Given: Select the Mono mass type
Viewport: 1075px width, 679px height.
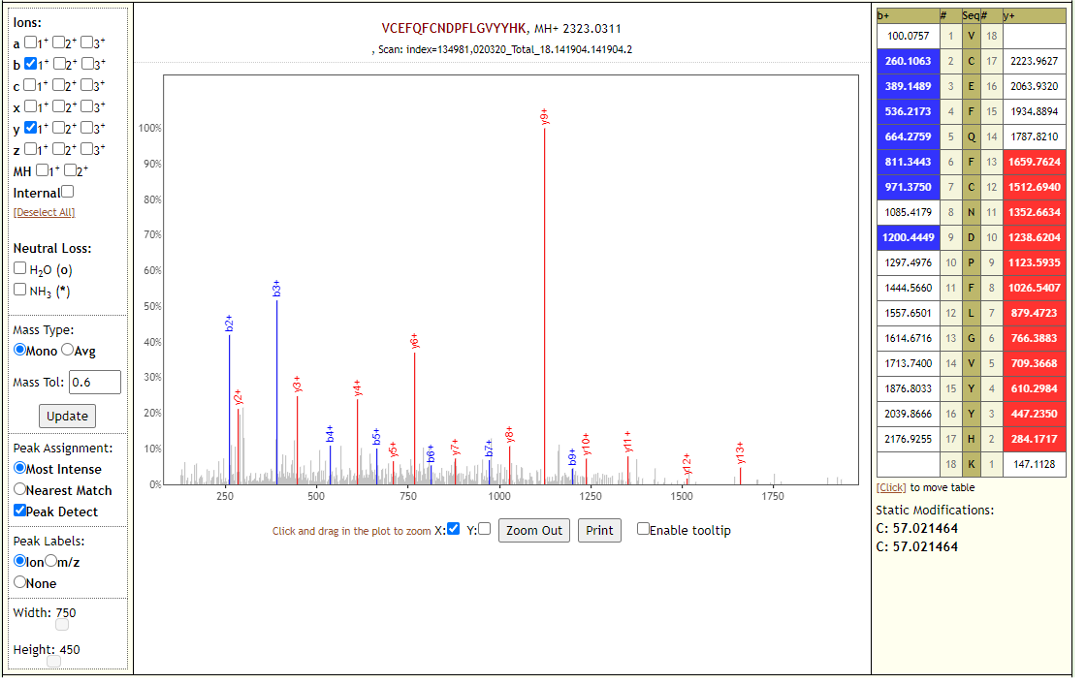Looking at the screenshot, I should (x=20, y=350).
